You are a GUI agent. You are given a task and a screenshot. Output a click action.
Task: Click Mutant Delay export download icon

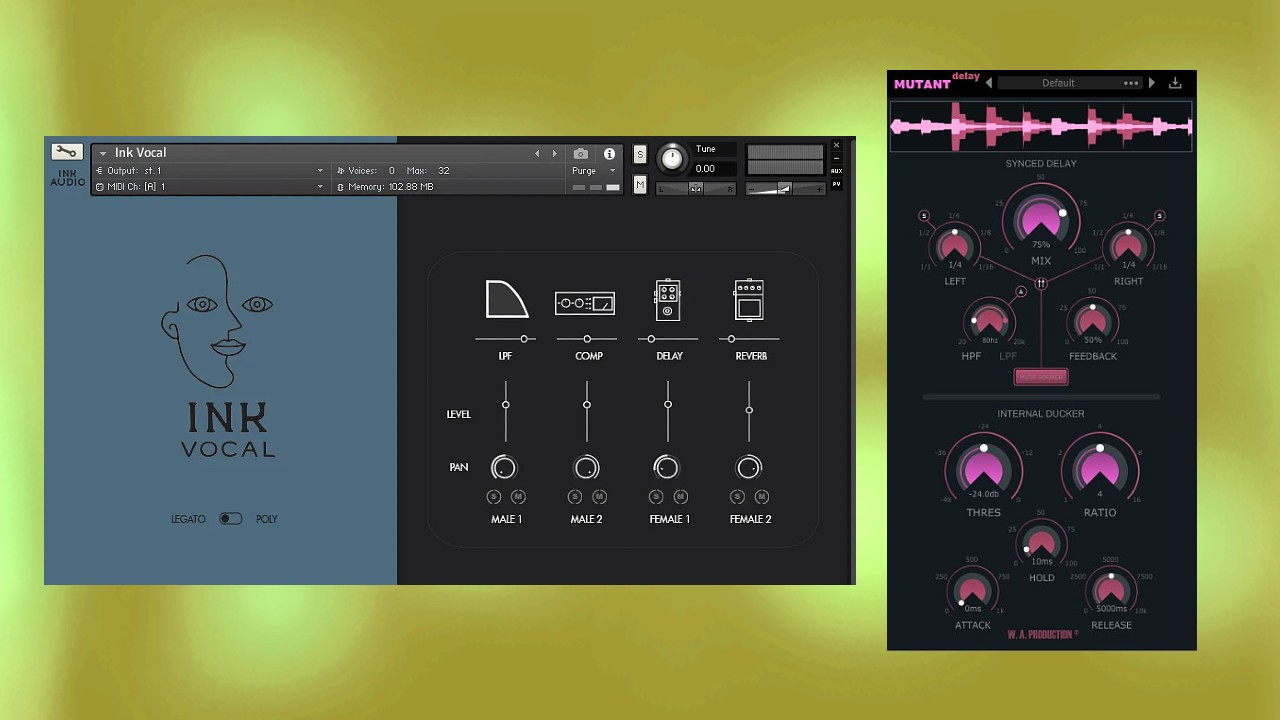(x=1175, y=83)
